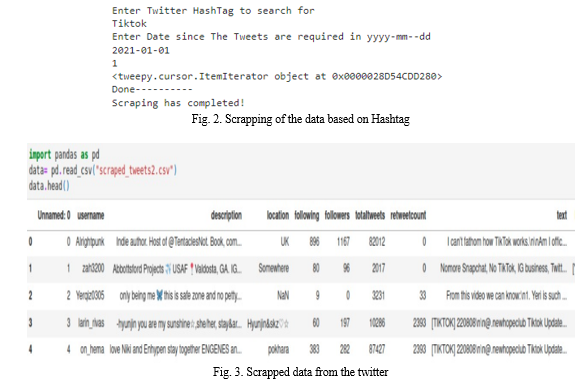Click the description column header
The width and height of the screenshot is (588, 381).
coord(226,215)
